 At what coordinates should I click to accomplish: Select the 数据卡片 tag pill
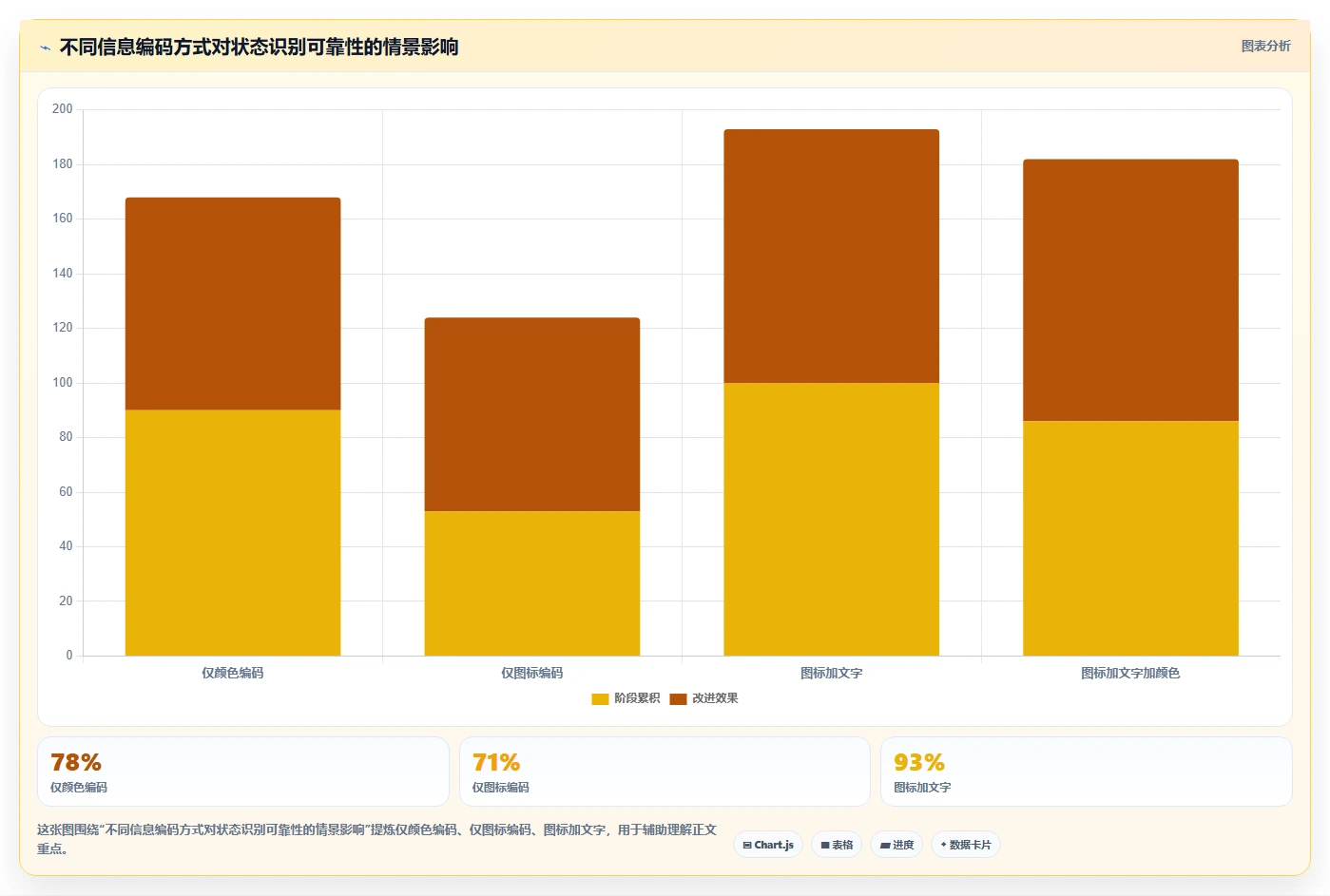coord(966,845)
